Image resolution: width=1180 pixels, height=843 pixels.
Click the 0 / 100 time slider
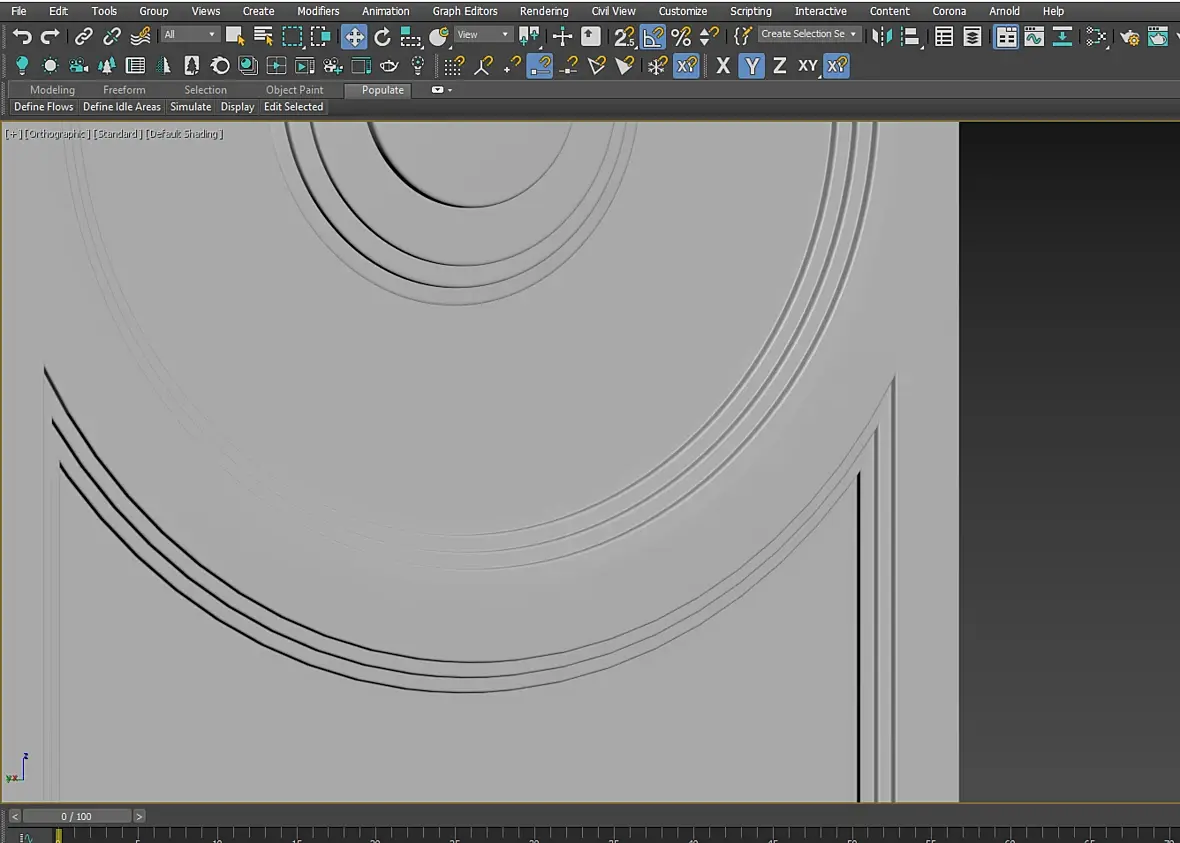click(x=77, y=816)
